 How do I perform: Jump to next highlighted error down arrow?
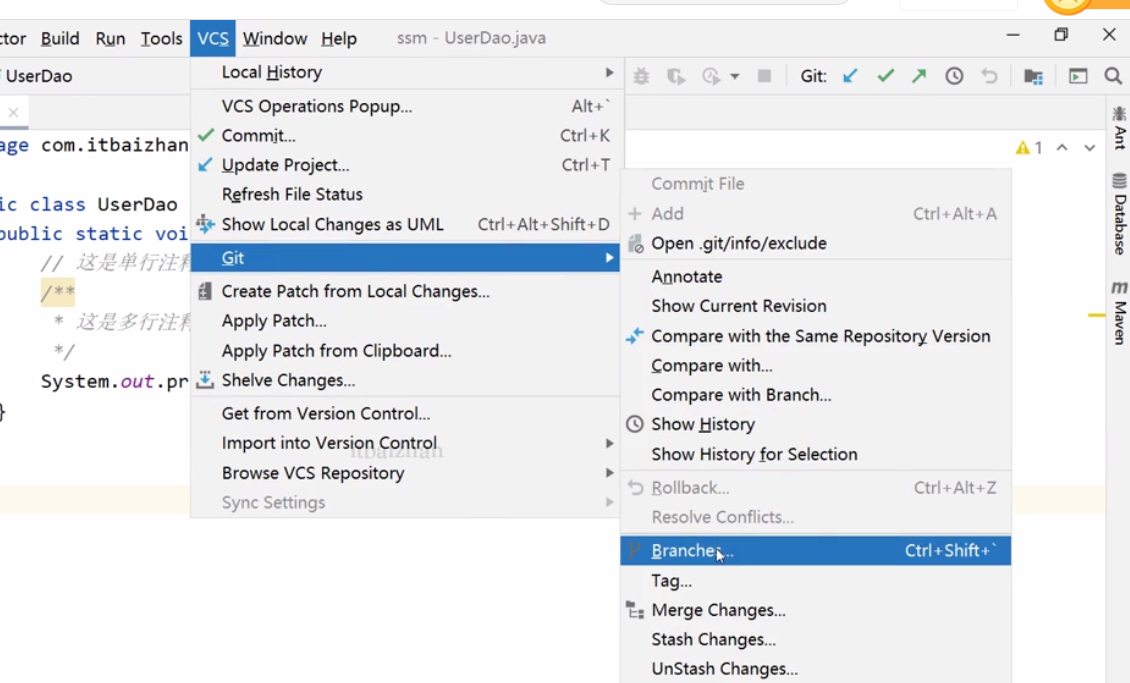(x=1090, y=148)
